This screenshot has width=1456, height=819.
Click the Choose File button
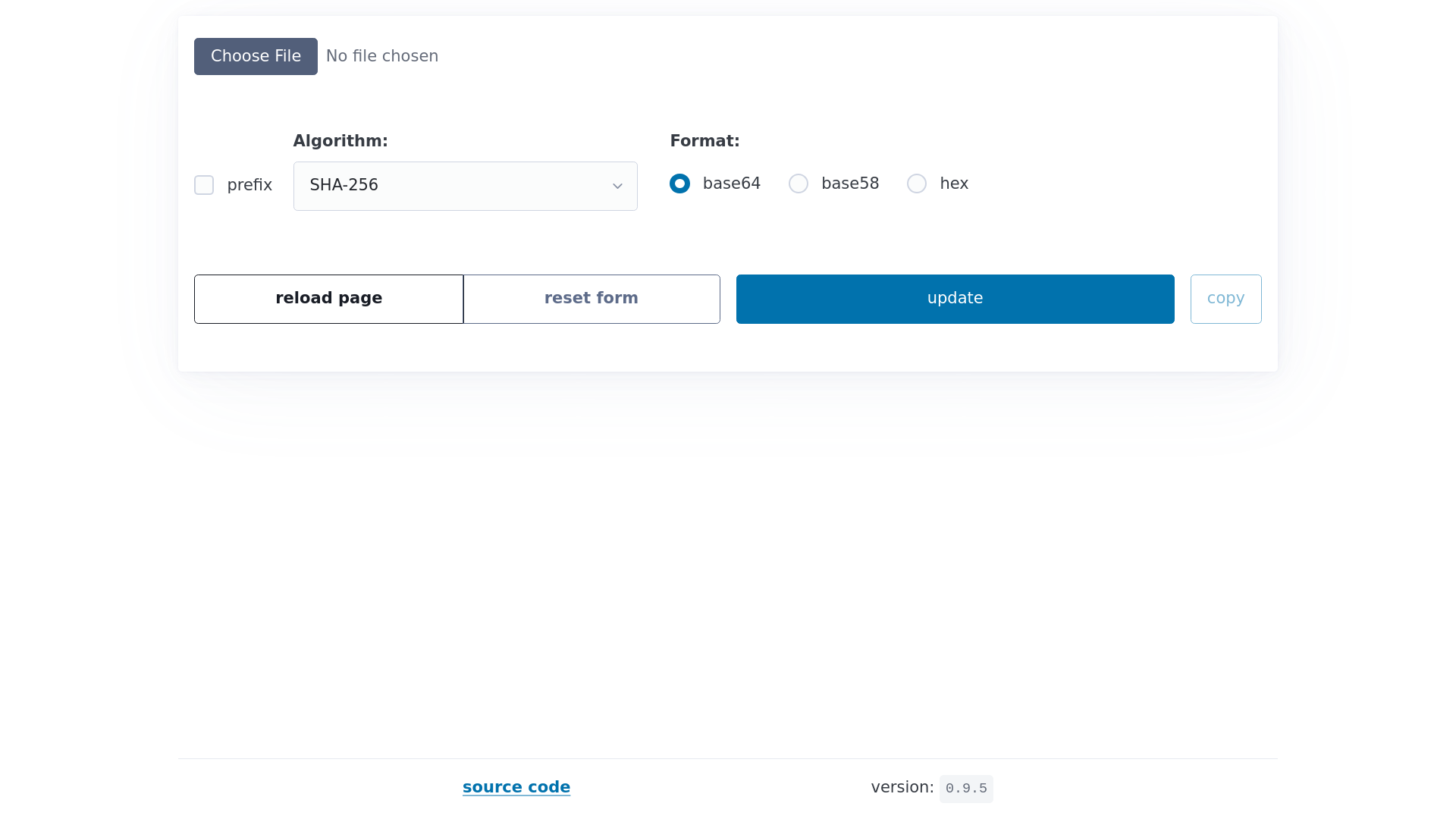pos(256,56)
